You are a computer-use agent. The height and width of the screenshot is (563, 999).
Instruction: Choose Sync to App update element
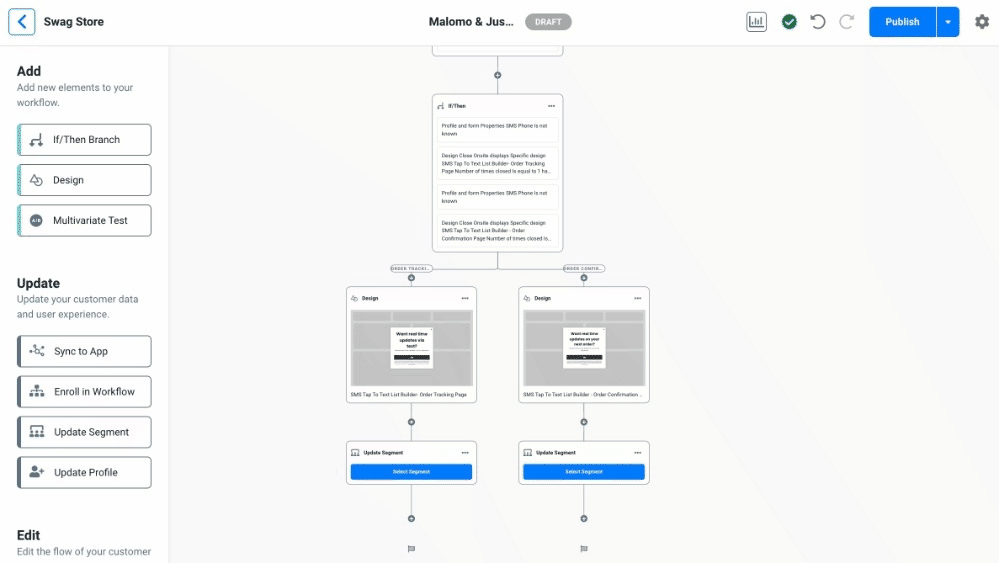(85, 352)
